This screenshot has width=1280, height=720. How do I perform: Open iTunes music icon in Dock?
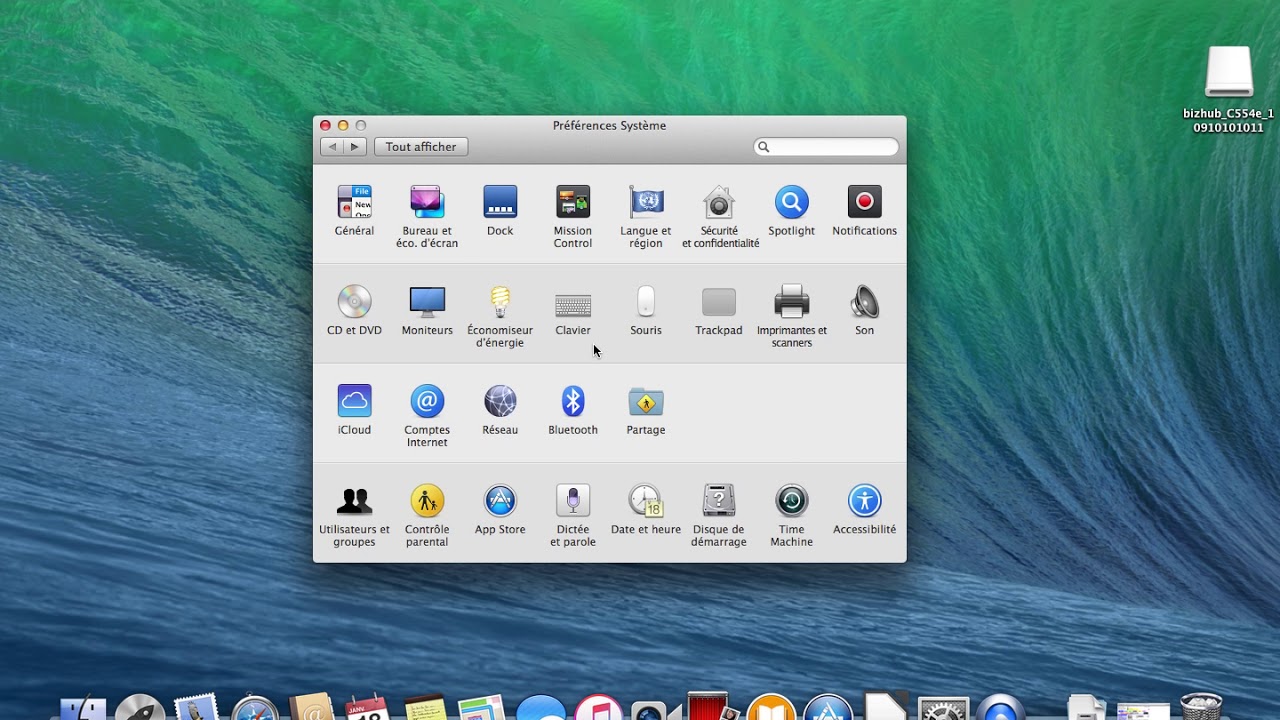tap(598, 707)
